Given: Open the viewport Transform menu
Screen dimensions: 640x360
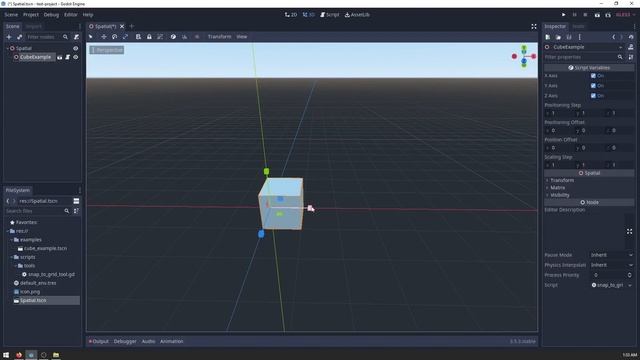Looking at the screenshot, I should 219,37.
